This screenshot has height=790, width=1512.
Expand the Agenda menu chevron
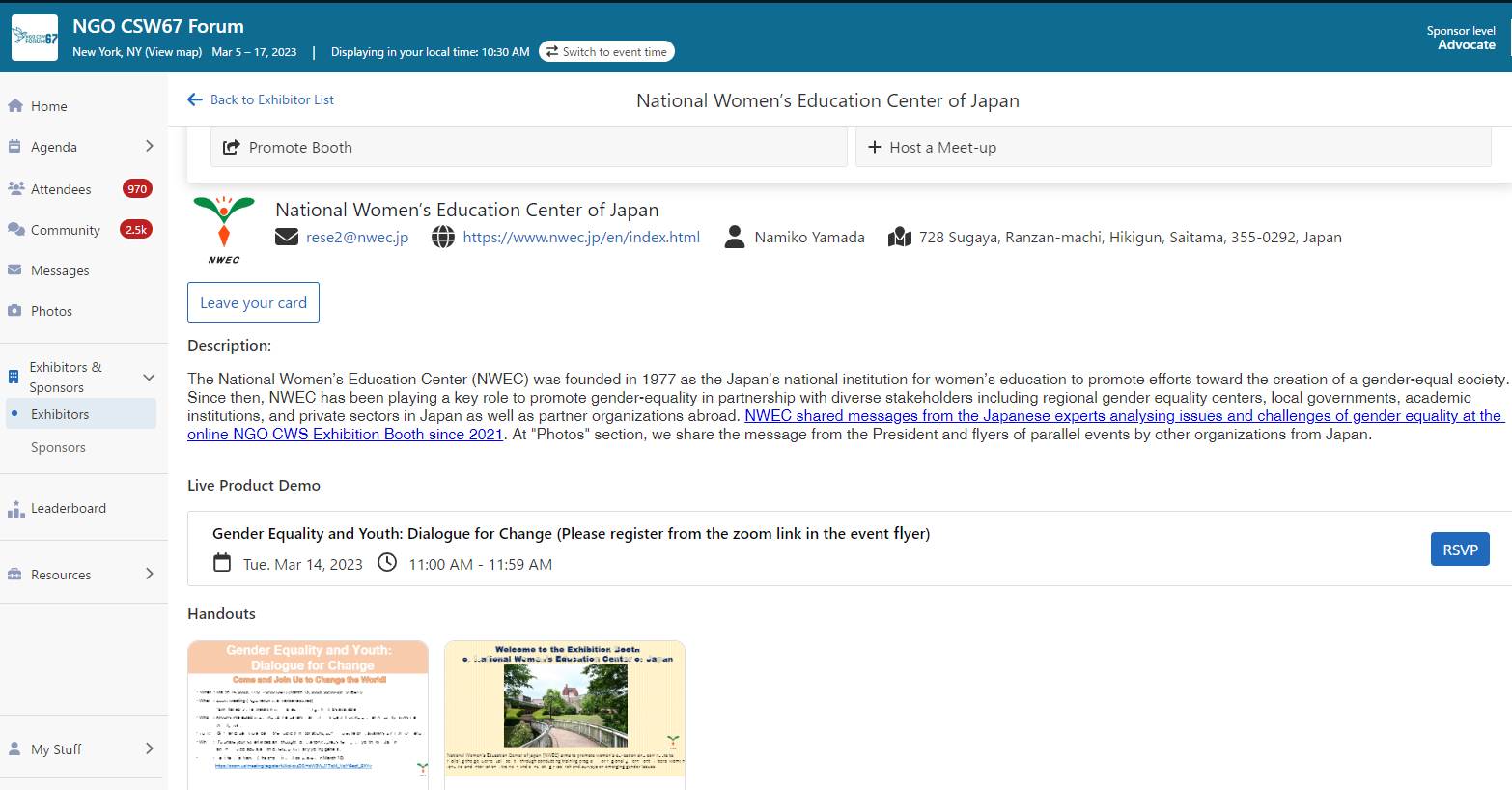coord(149,146)
